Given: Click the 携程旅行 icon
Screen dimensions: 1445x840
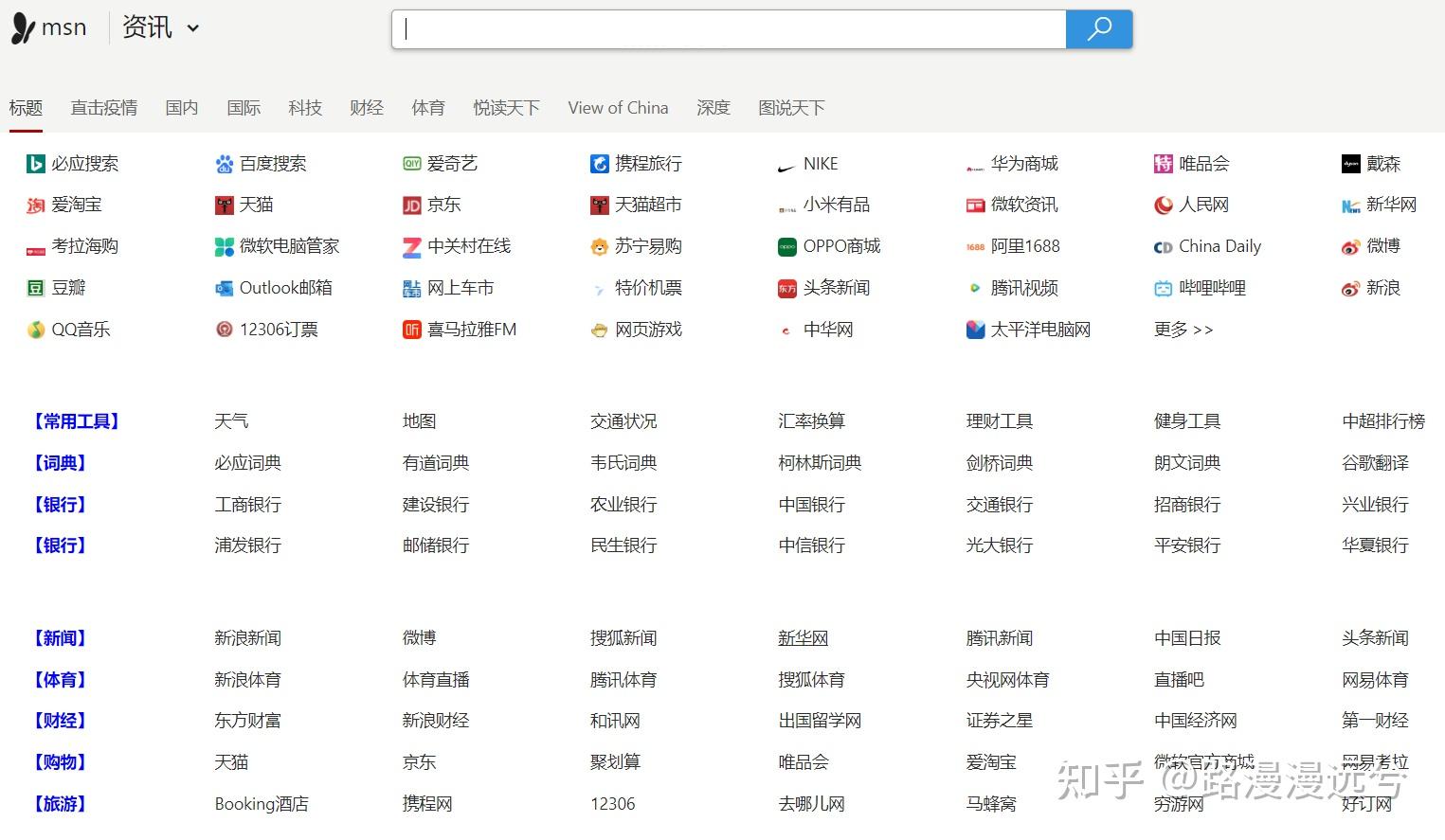Looking at the screenshot, I should click(x=599, y=164).
